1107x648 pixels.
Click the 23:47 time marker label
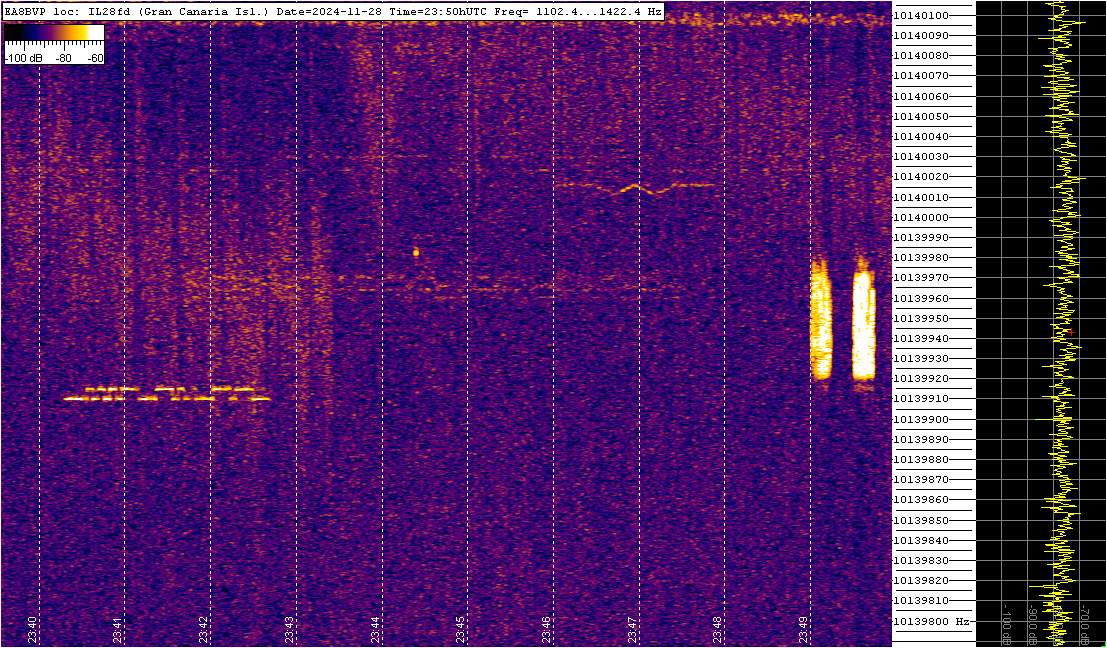tap(633, 630)
